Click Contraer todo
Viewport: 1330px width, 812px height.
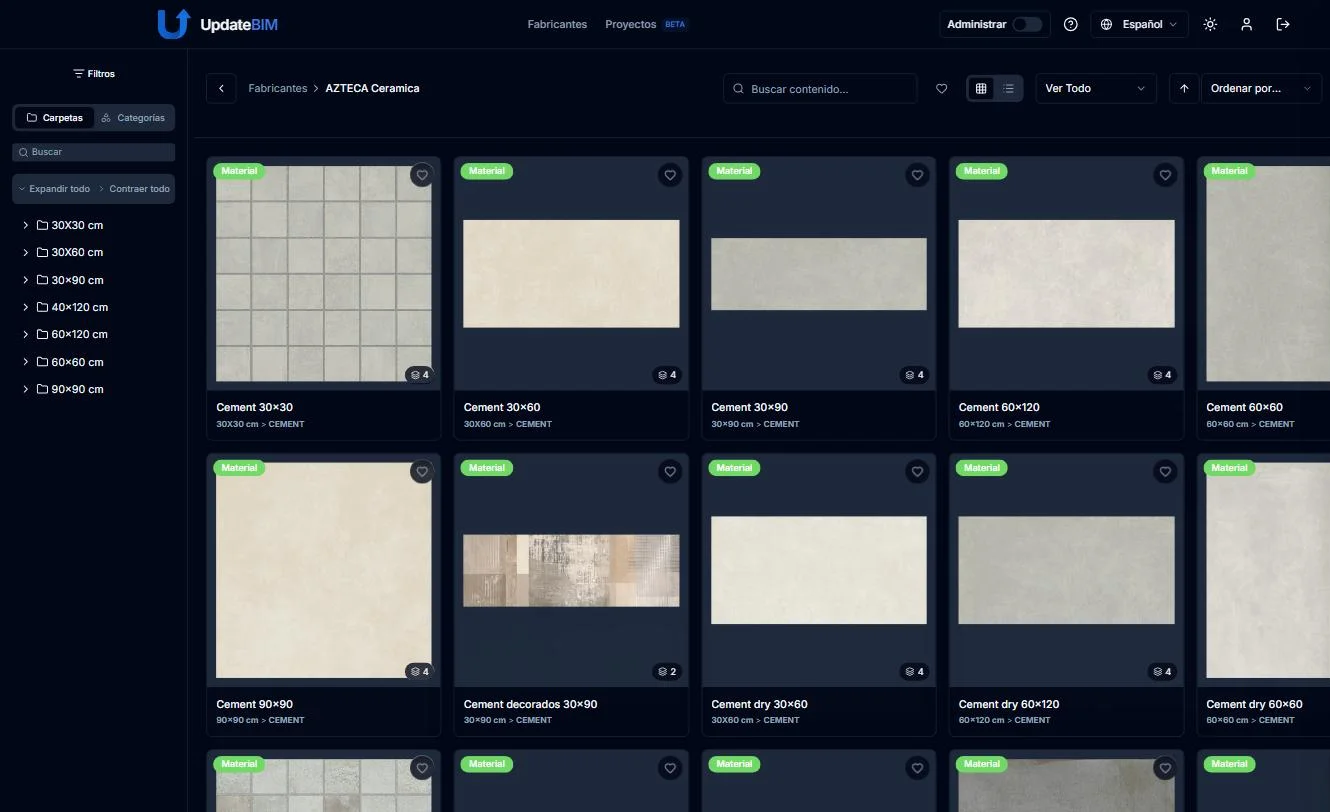134,189
